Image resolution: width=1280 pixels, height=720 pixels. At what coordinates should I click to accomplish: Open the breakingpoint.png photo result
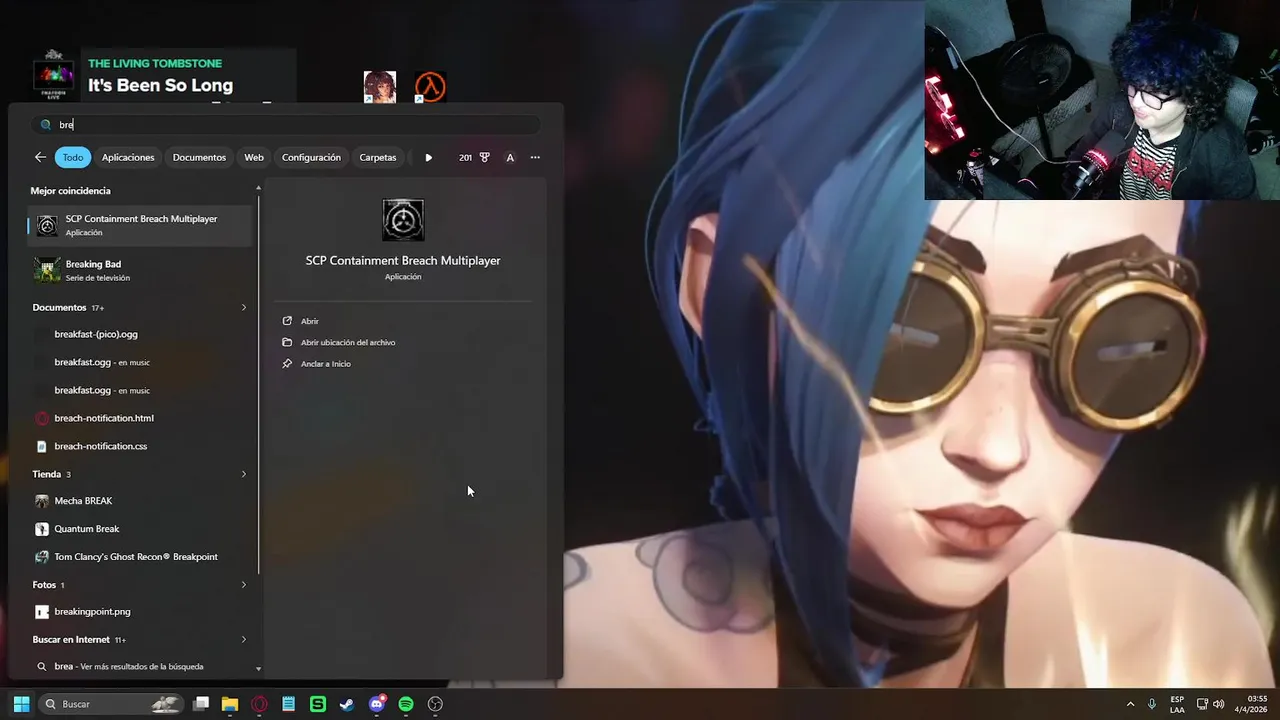point(140,611)
